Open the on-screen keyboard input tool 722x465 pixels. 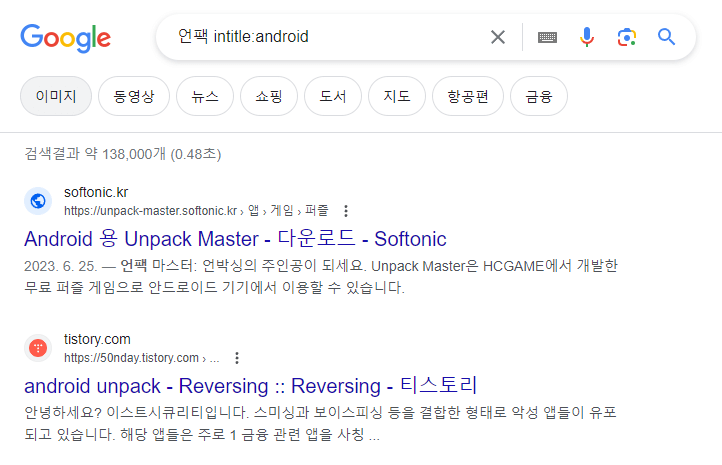coord(547,37)
